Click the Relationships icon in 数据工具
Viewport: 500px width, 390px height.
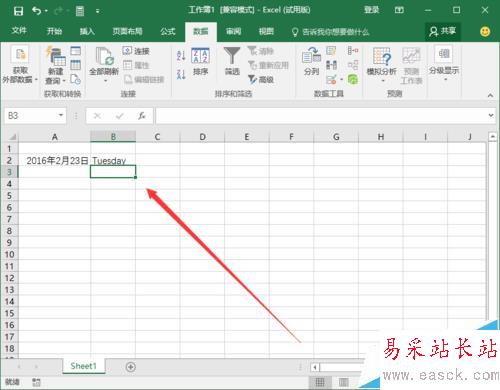[x=353, y=65]
